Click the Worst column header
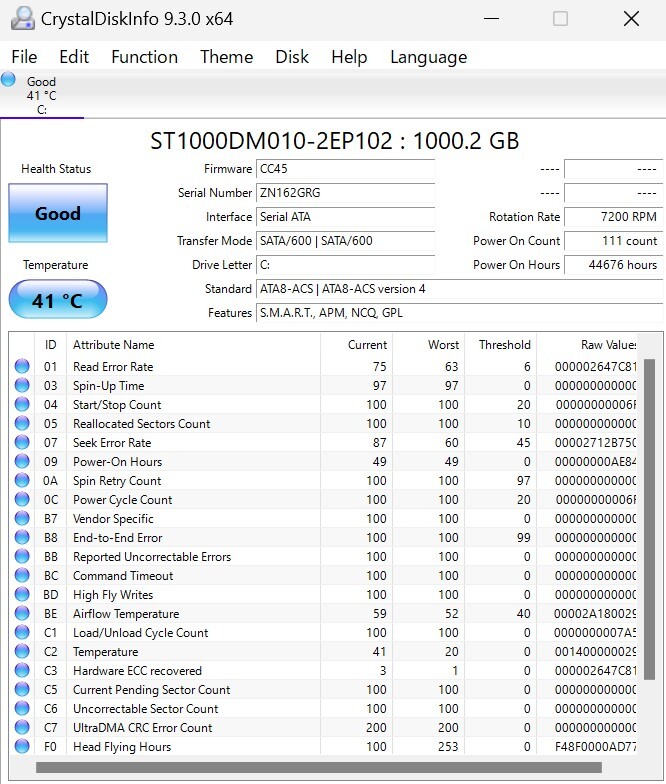Screen dimensions: 666x784 pyautogui.click(x=428, y=344)
